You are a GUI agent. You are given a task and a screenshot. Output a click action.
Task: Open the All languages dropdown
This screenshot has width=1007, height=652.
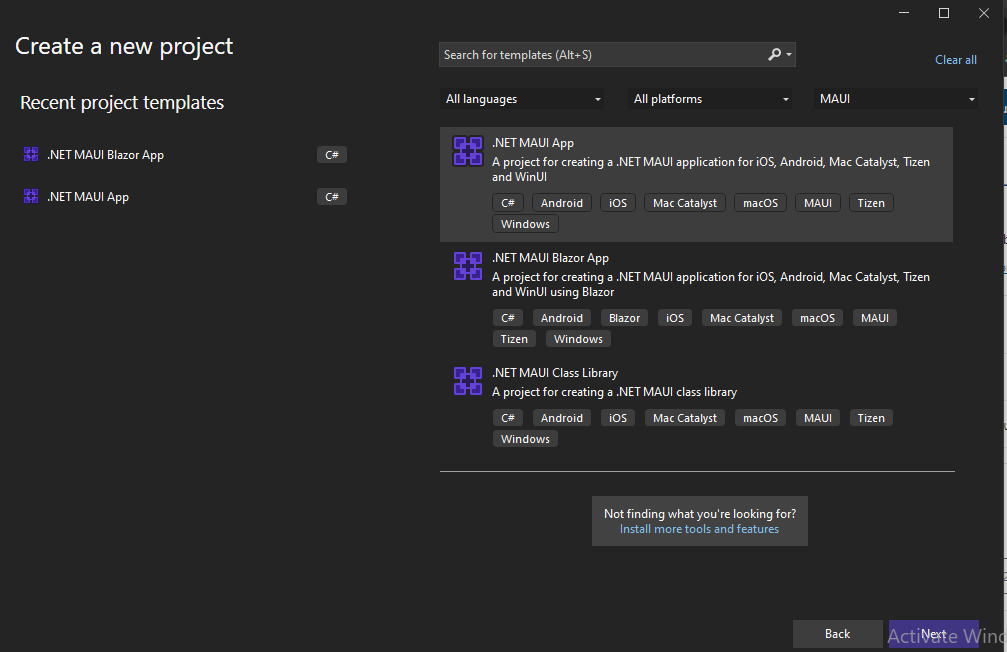(523, 99)
